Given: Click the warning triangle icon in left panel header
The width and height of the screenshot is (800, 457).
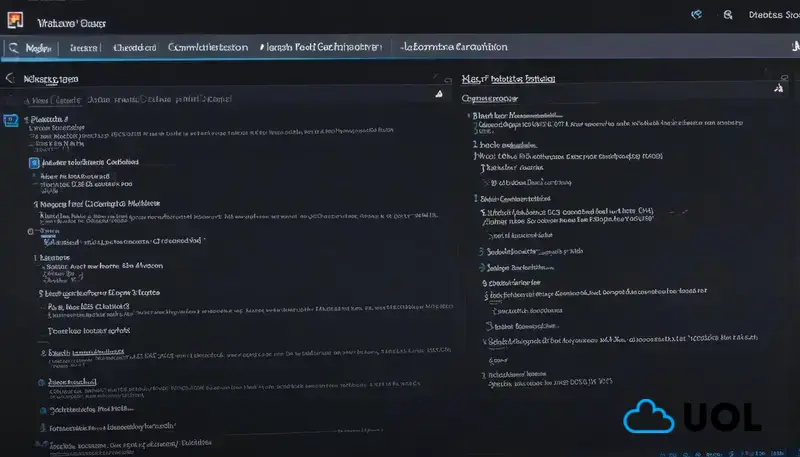Looking at the screenshot, I should [x=439, y=94].
